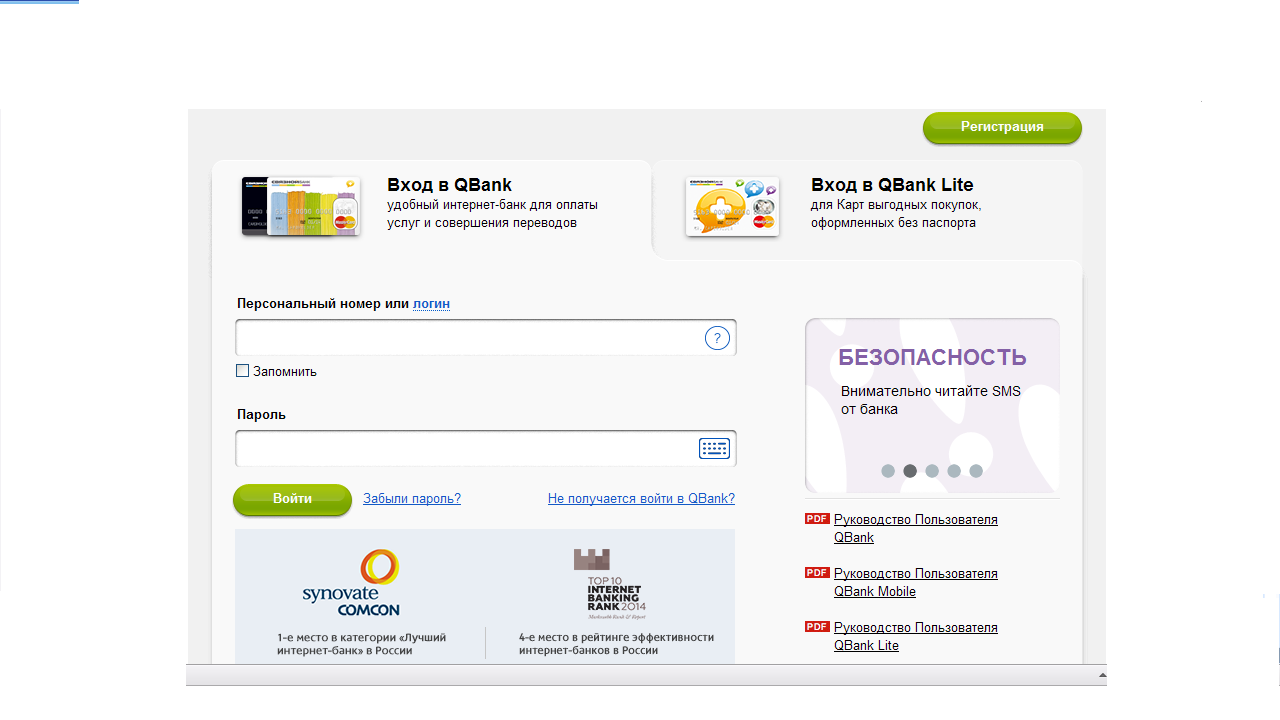The image size is (1280, 720).
Task: Focus the Пароль password input
Action: (x=486, y=448)
